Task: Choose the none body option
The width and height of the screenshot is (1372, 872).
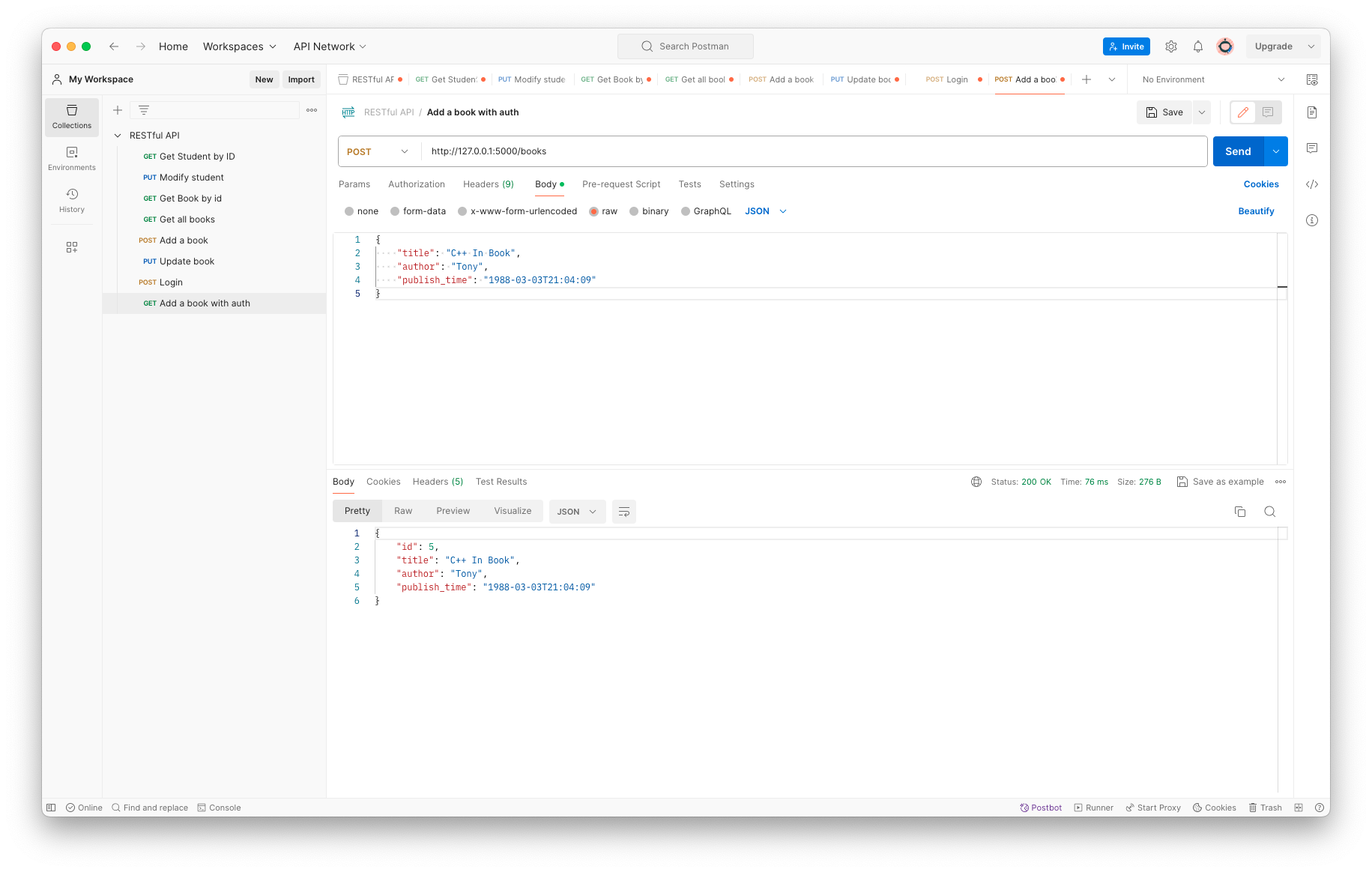Action: tap(349, 211)
